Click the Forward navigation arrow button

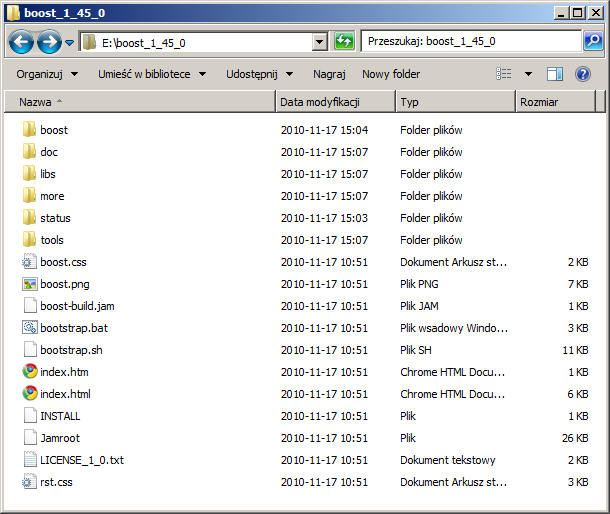click(48, 42)
